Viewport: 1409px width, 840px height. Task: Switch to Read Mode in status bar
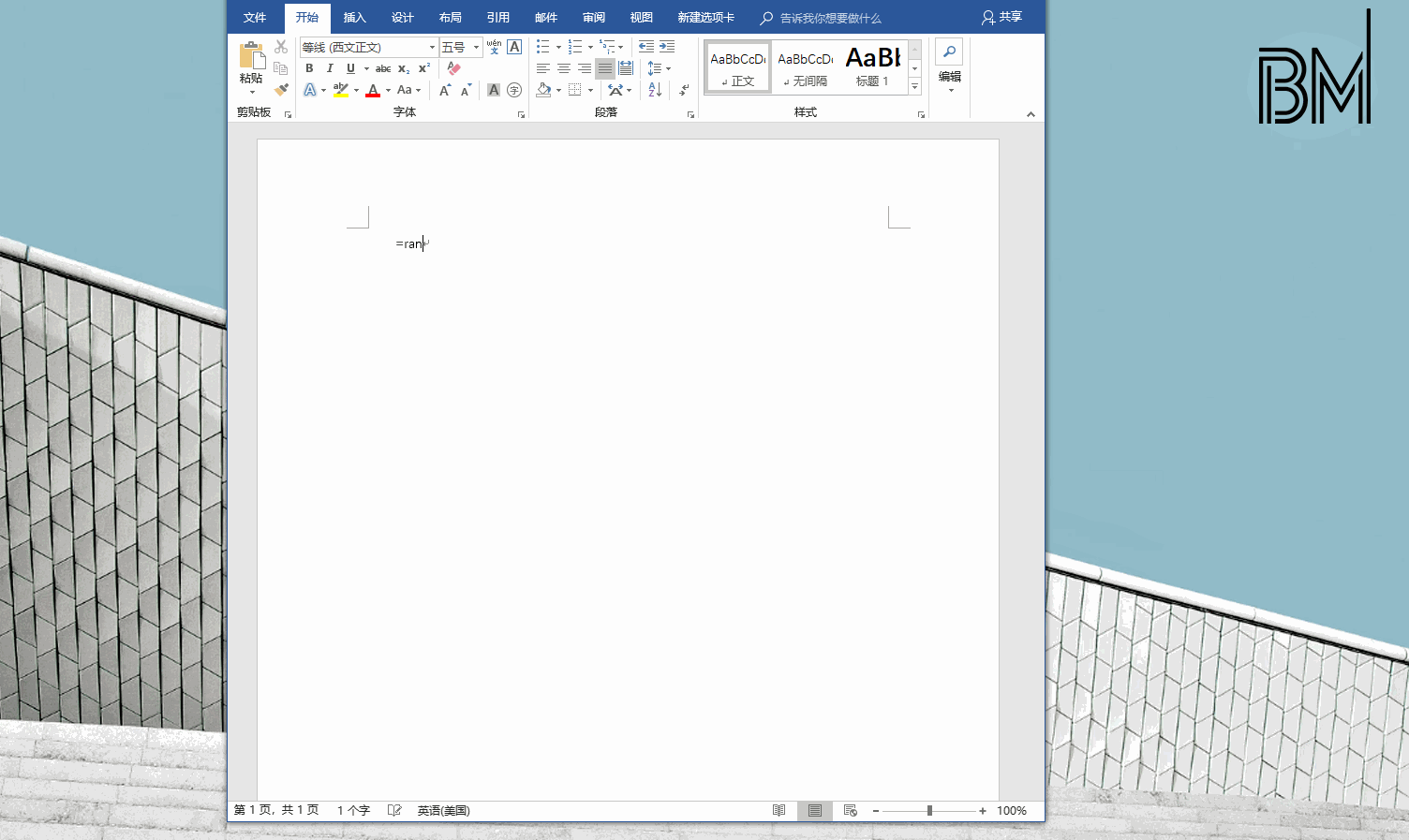click(779, 810)
